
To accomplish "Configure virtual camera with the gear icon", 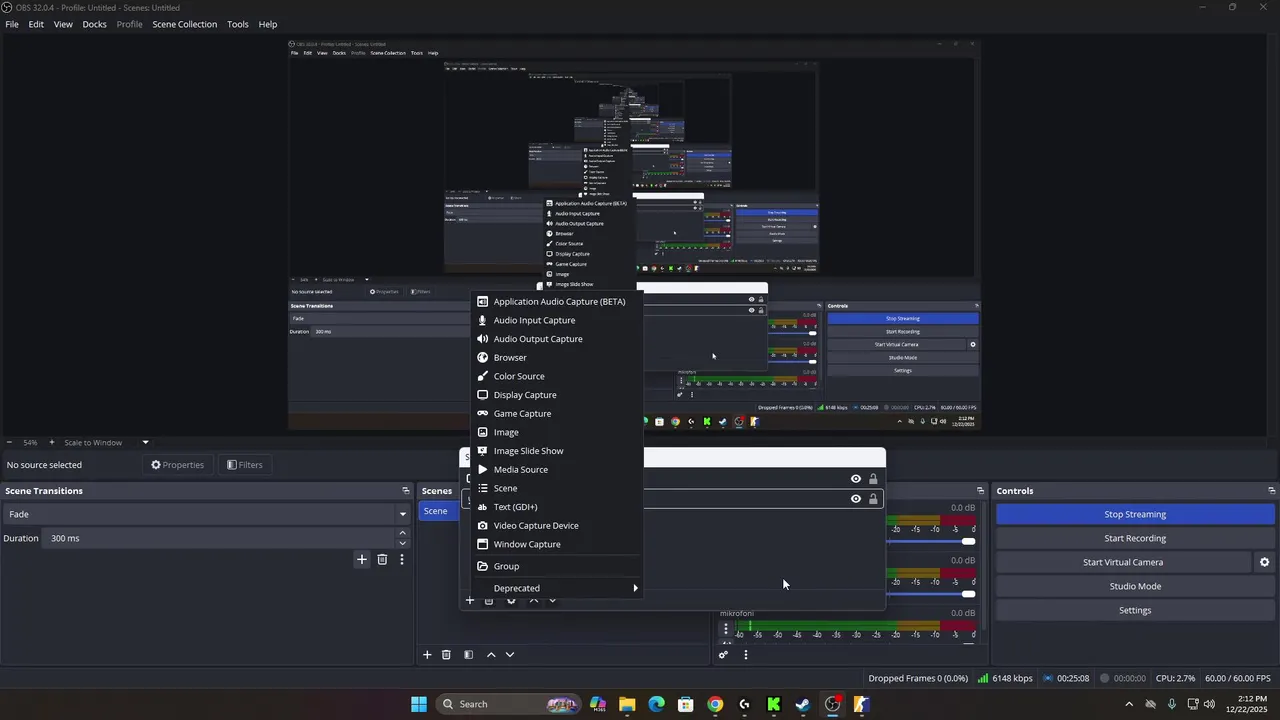I will point(1264,562).
